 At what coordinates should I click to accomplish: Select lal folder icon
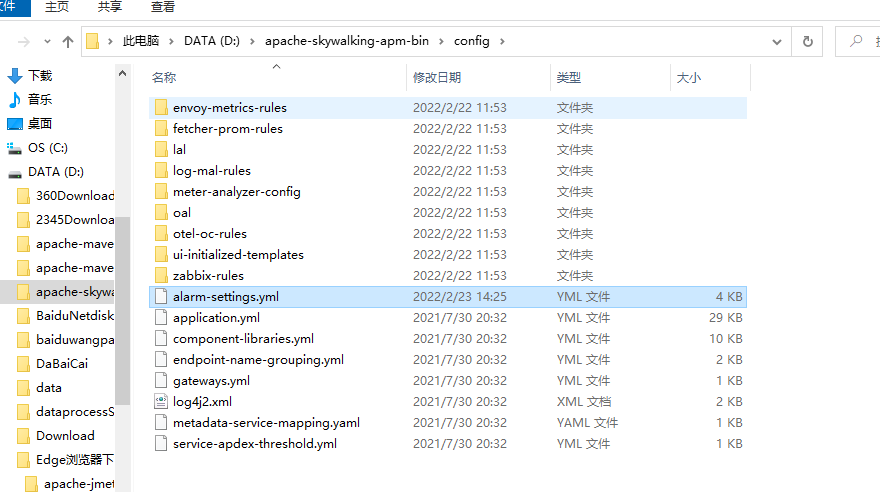tap(161, 150)
